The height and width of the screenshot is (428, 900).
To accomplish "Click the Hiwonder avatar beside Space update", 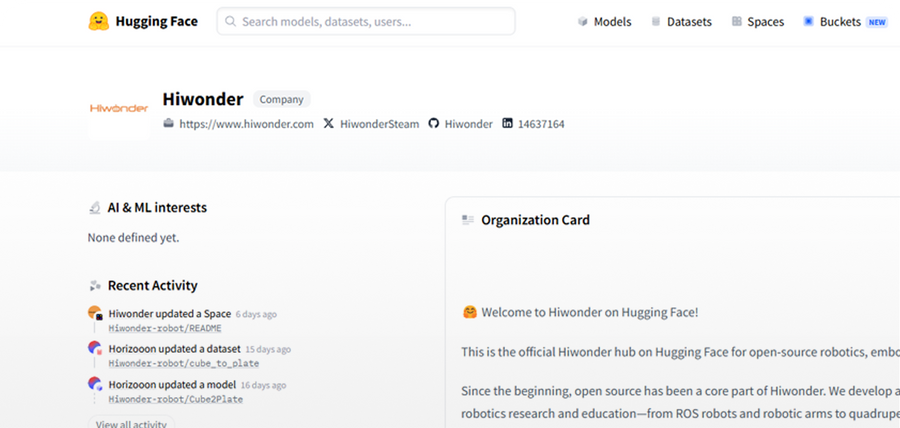I will (x=95, y=313).
